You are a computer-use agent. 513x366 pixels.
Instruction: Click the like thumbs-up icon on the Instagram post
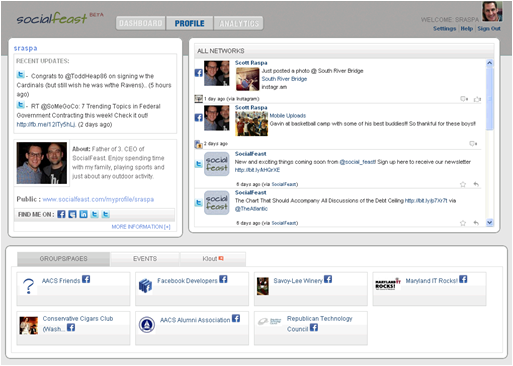tap(477, 99)
